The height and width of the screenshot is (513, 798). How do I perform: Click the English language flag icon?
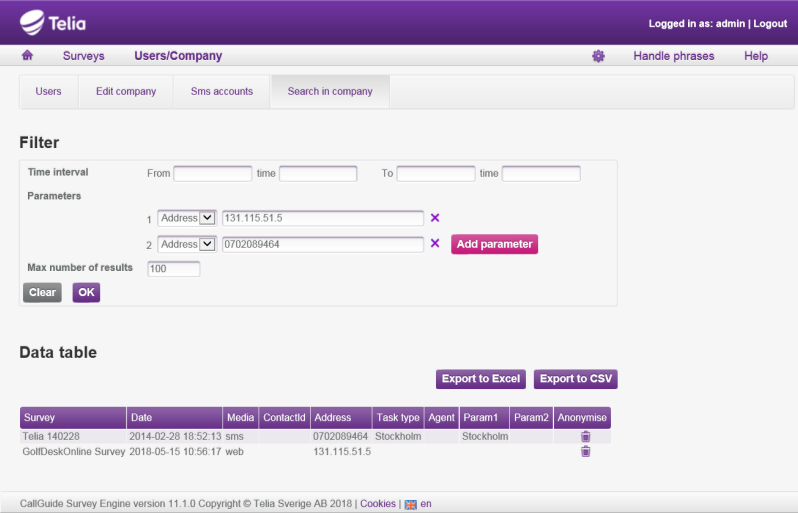410,505
